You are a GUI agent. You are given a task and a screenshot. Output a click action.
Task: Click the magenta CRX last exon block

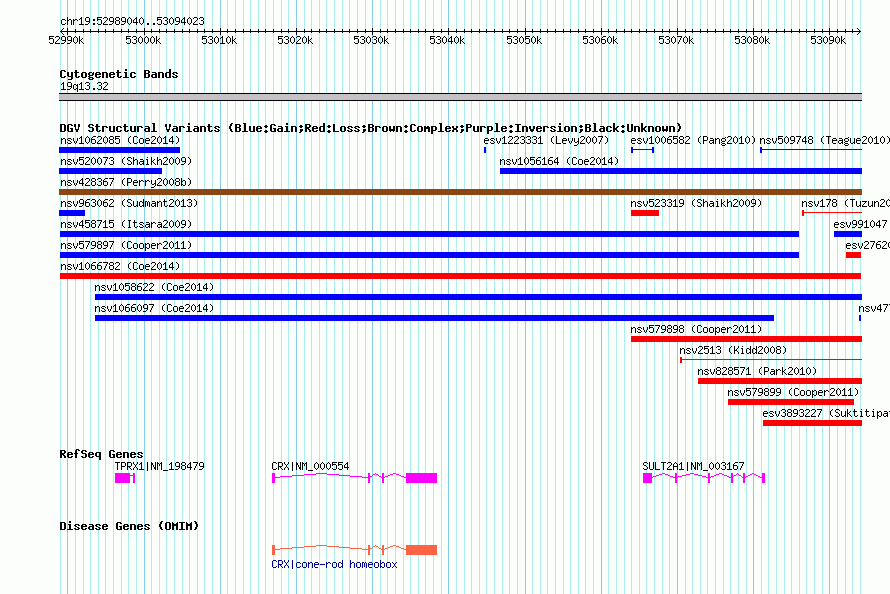coord(422,478)
